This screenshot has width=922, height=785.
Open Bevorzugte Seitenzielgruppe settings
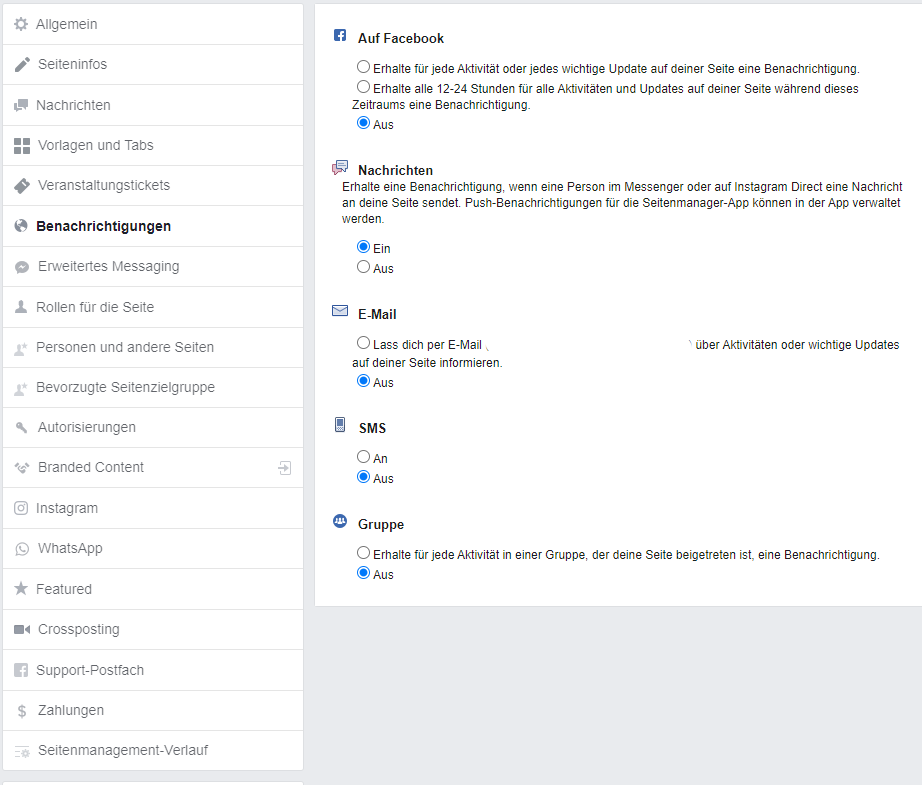tap(153, 388)
